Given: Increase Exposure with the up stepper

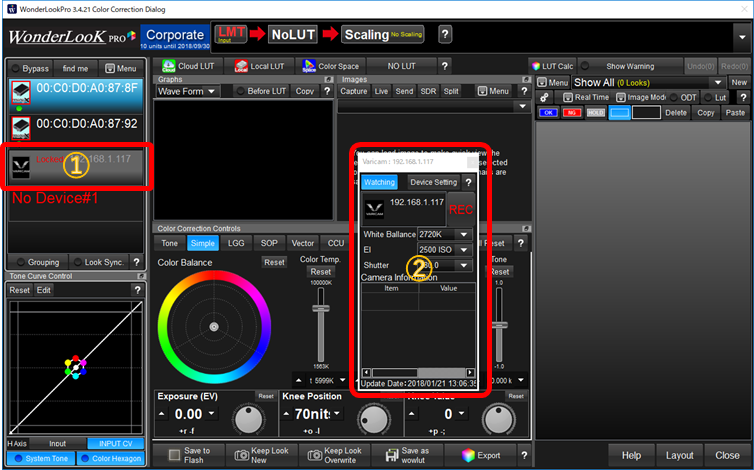Looking at the screenshot, I should coord(162,413).
